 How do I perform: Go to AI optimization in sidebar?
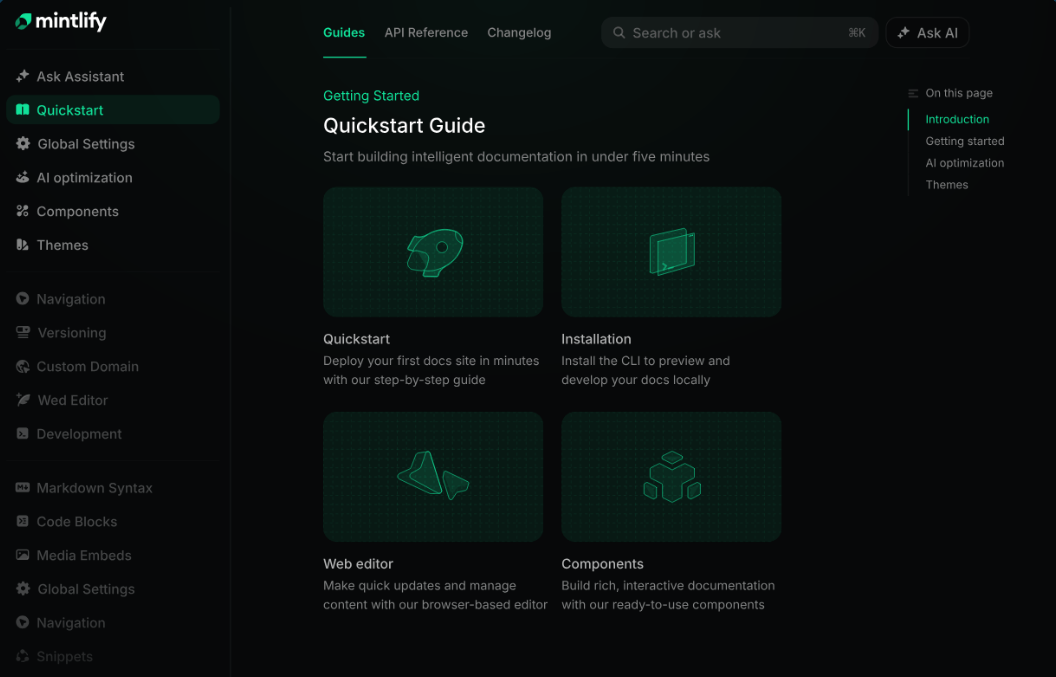112,177
